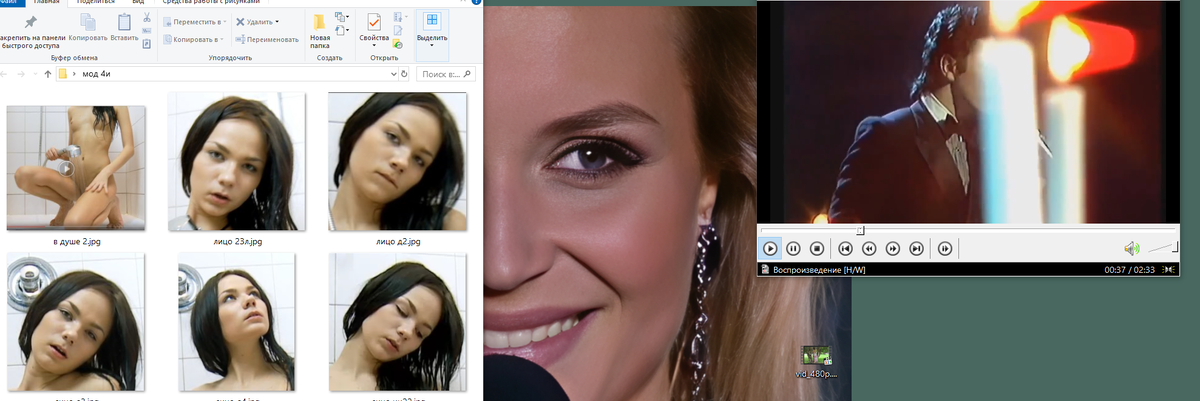Open the new item dropdown beside Новая папка
The image size is (1200, 401).
tap(343, 18)
